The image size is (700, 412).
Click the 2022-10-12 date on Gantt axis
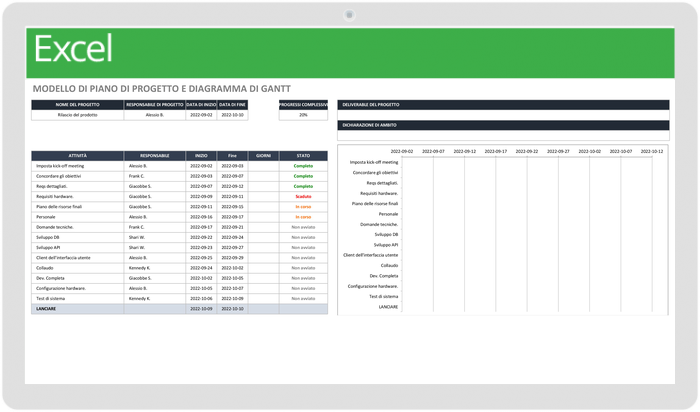click(x=652, y=151)
